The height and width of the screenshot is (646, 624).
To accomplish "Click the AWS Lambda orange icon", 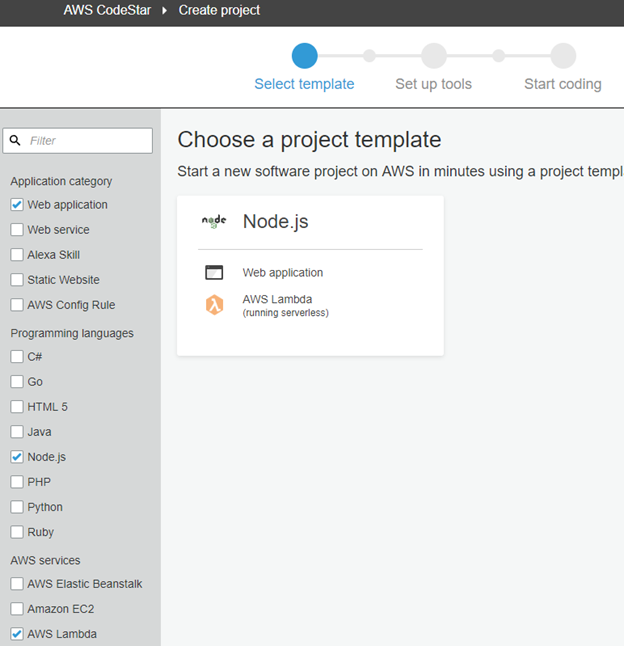I will click(x=214, y=305).
